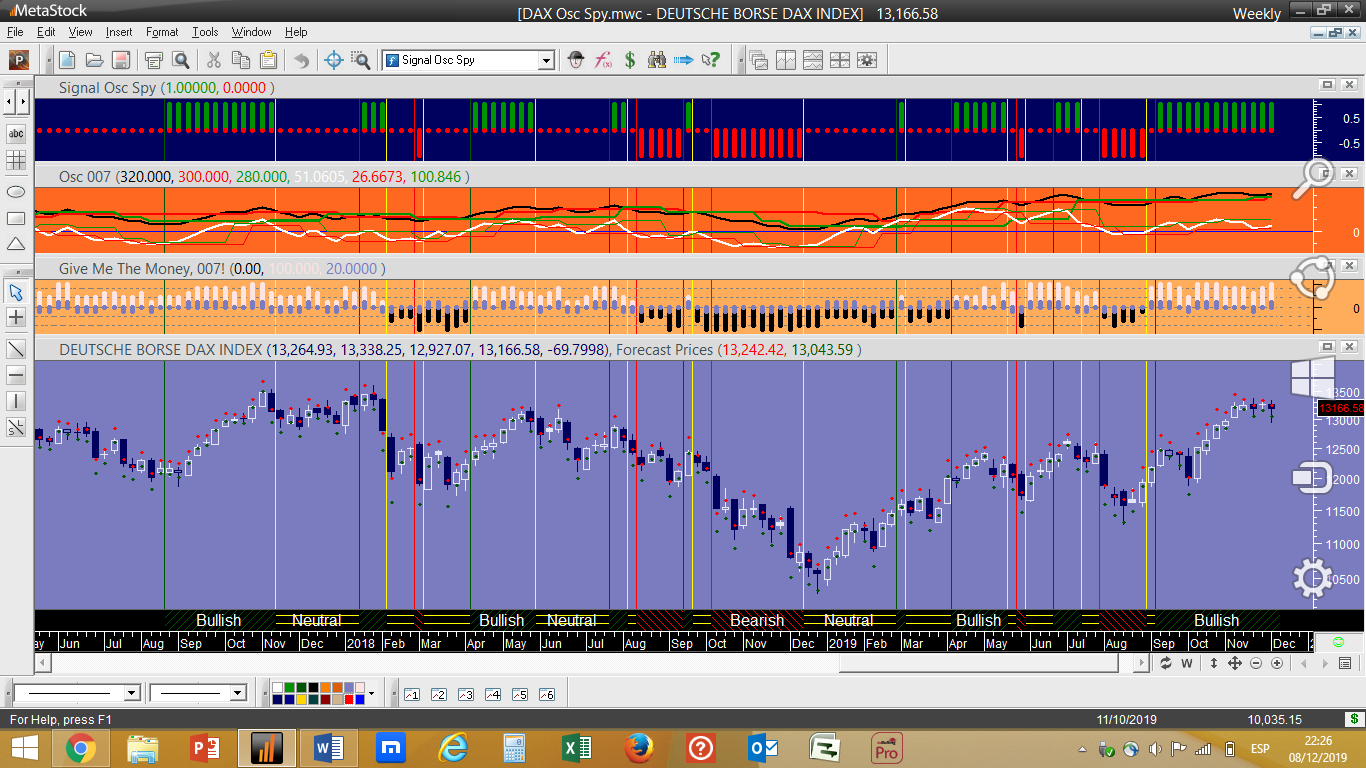Expand the color palette dropdown arrow
1366x768 pixels.
click(x=372, y=693)
